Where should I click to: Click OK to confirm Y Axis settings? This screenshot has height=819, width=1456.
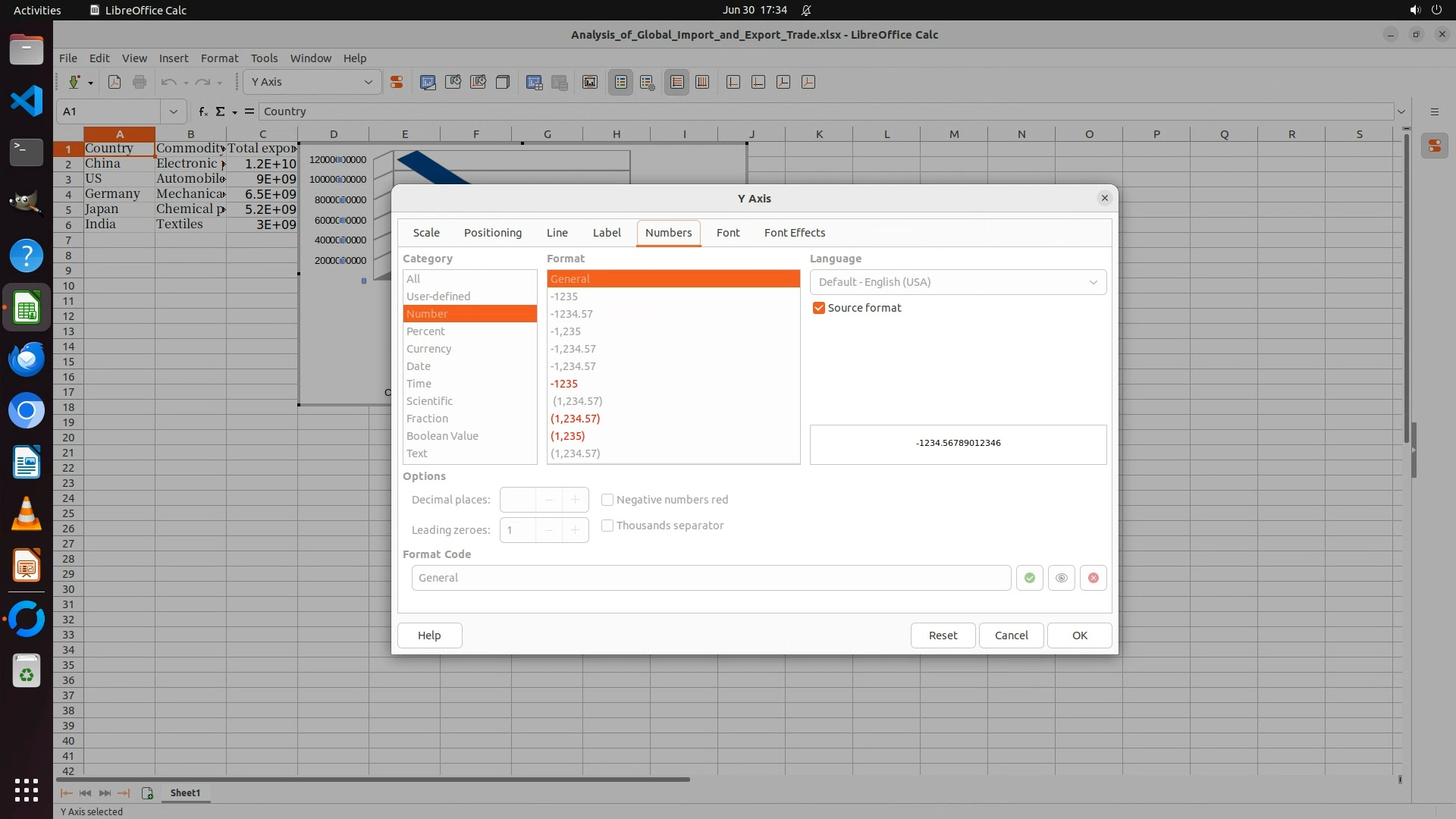click(1079, 635)
